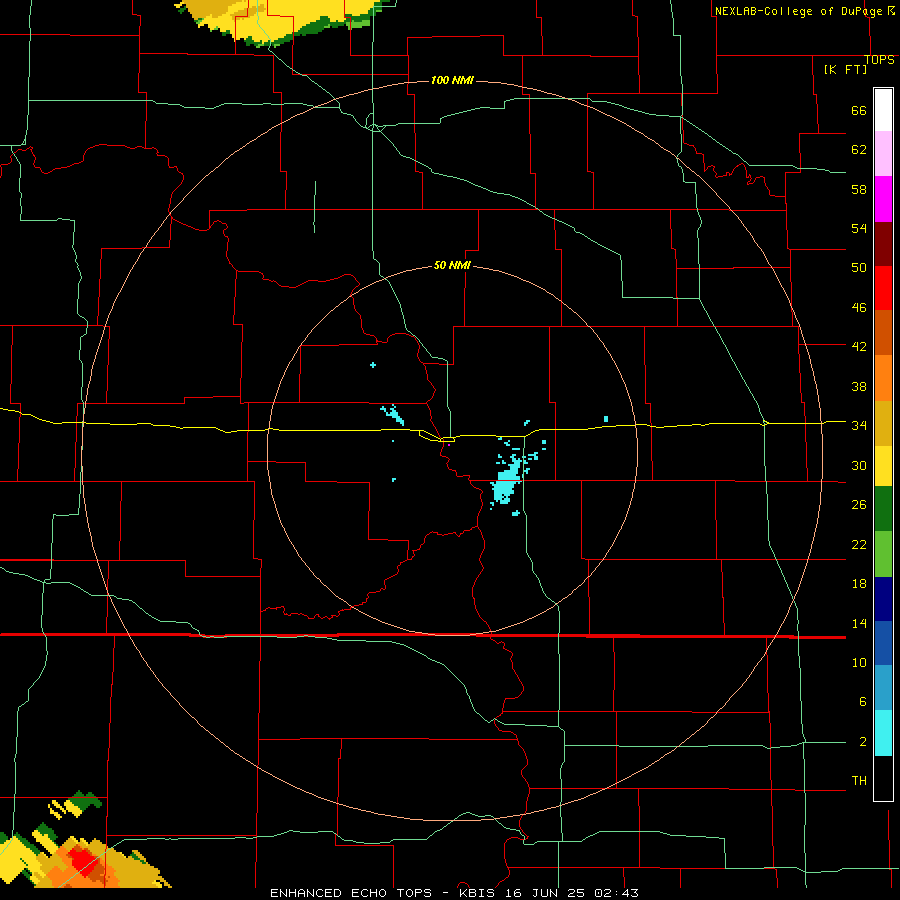
Task: Click the bright red 50 kft swatch
Action: click(x=883, y=288)
